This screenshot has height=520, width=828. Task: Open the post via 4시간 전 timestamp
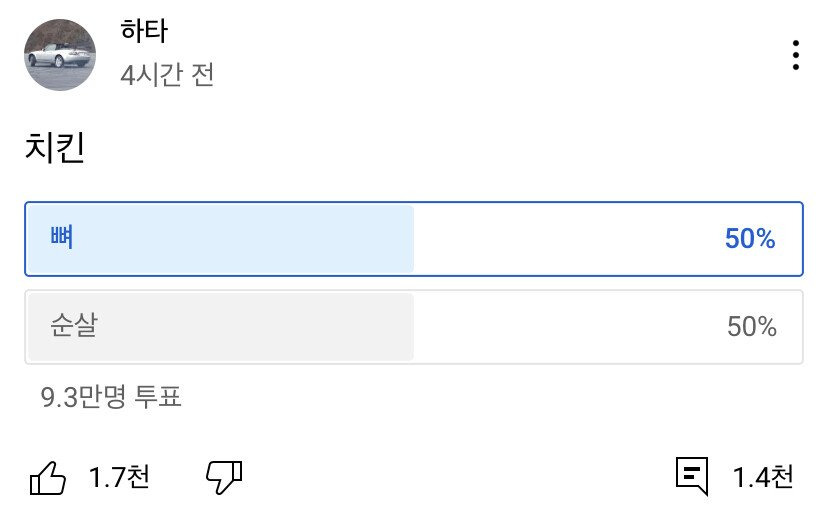pos(167,75)
